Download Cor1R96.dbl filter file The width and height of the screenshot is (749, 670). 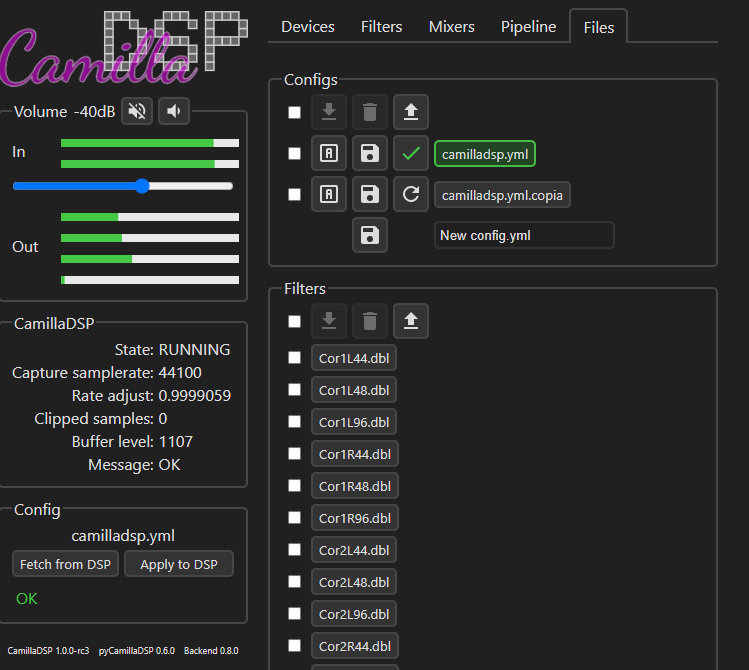tap(355, 518)
